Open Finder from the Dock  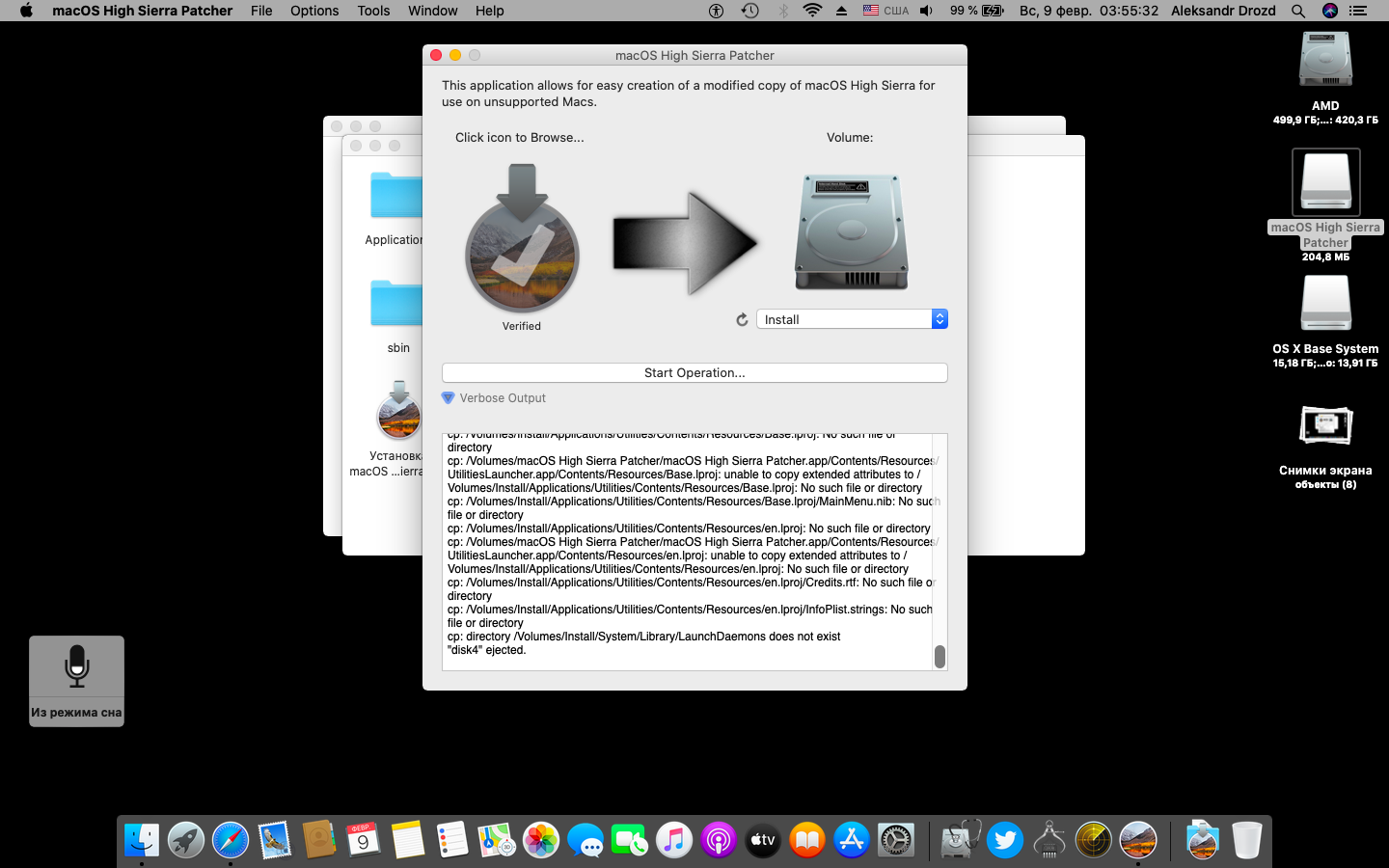click(142, 840)
